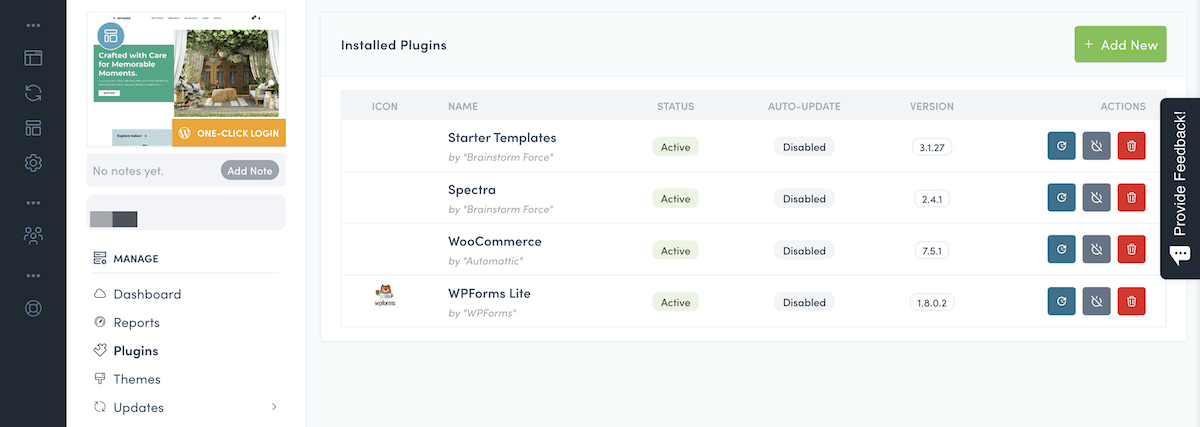Click the update icon for Starter Templates
This screenshot has width=1200, height=427.
point(1061,146)
